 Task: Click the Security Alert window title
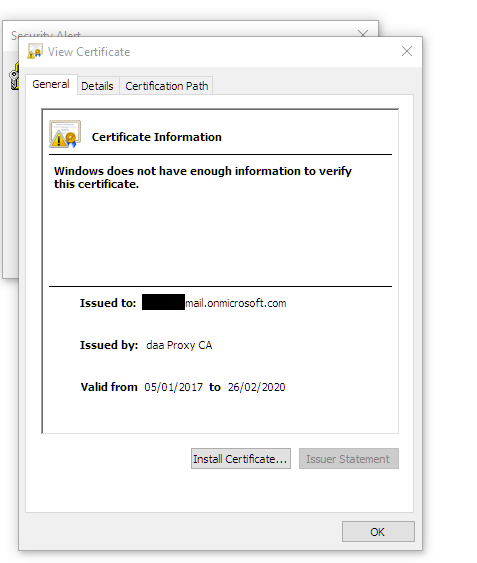coord(46,33)
